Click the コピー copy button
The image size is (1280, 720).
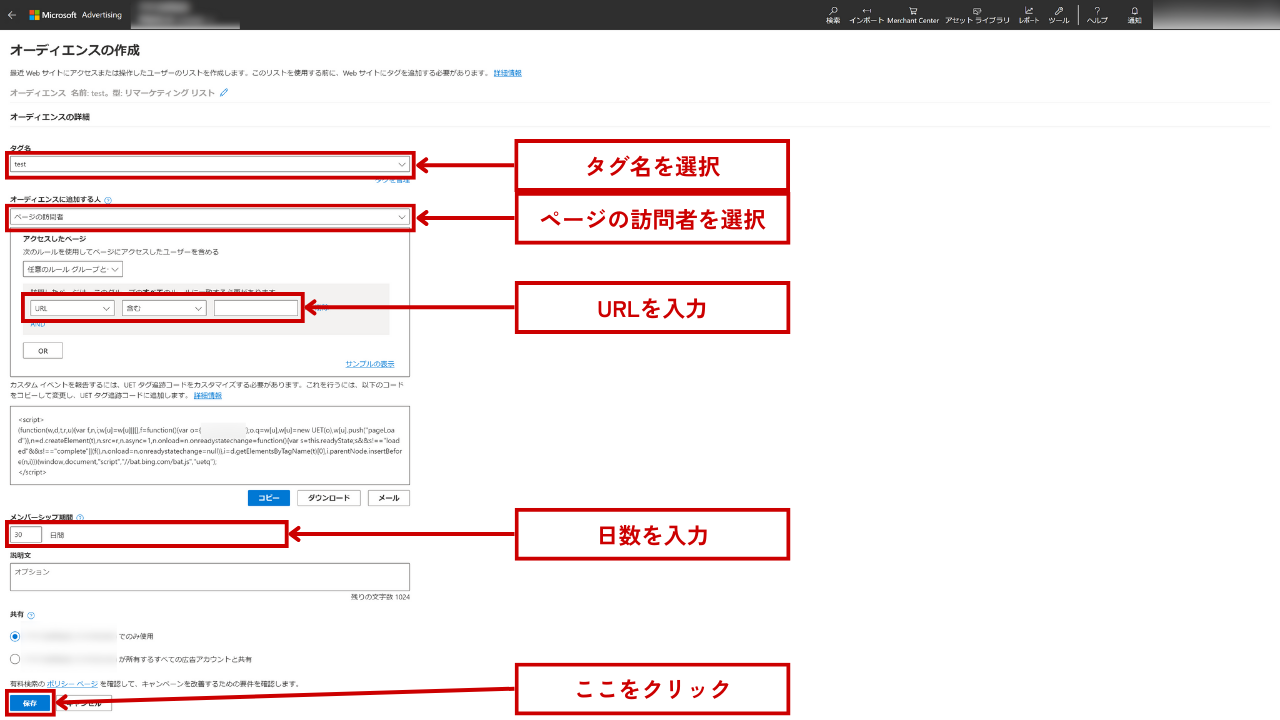coord(269,498)
